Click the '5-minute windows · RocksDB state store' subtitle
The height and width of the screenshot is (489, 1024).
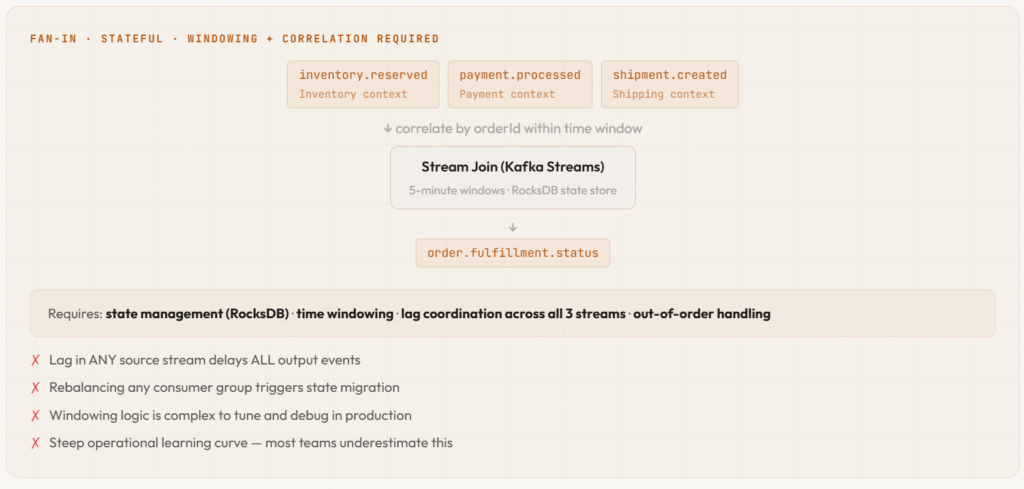(512, 190)
